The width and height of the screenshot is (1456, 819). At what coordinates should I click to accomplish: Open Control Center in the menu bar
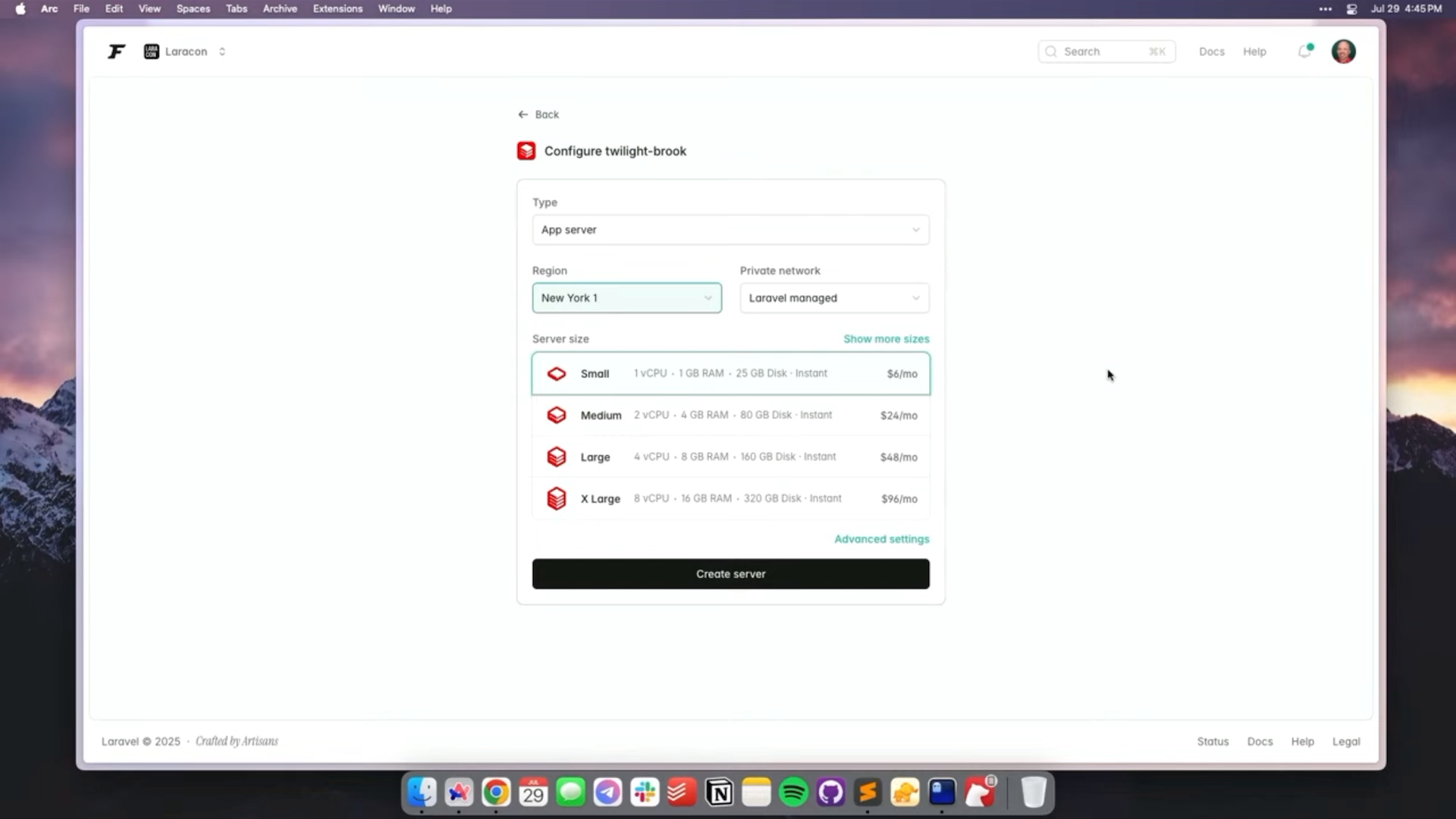pos(1351,9)
